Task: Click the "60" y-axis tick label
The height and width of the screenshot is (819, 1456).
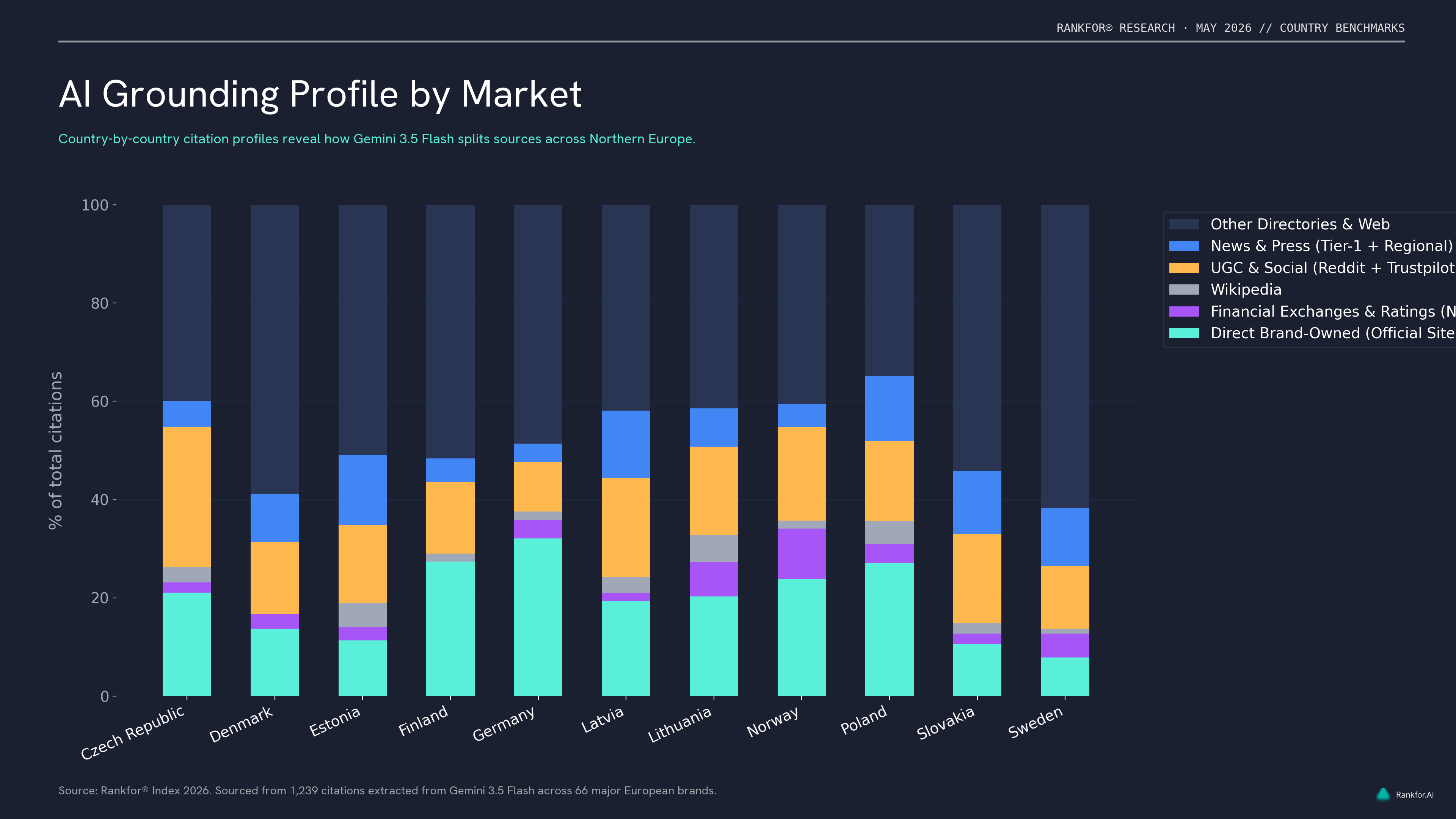Action: [x=99, y=402]
